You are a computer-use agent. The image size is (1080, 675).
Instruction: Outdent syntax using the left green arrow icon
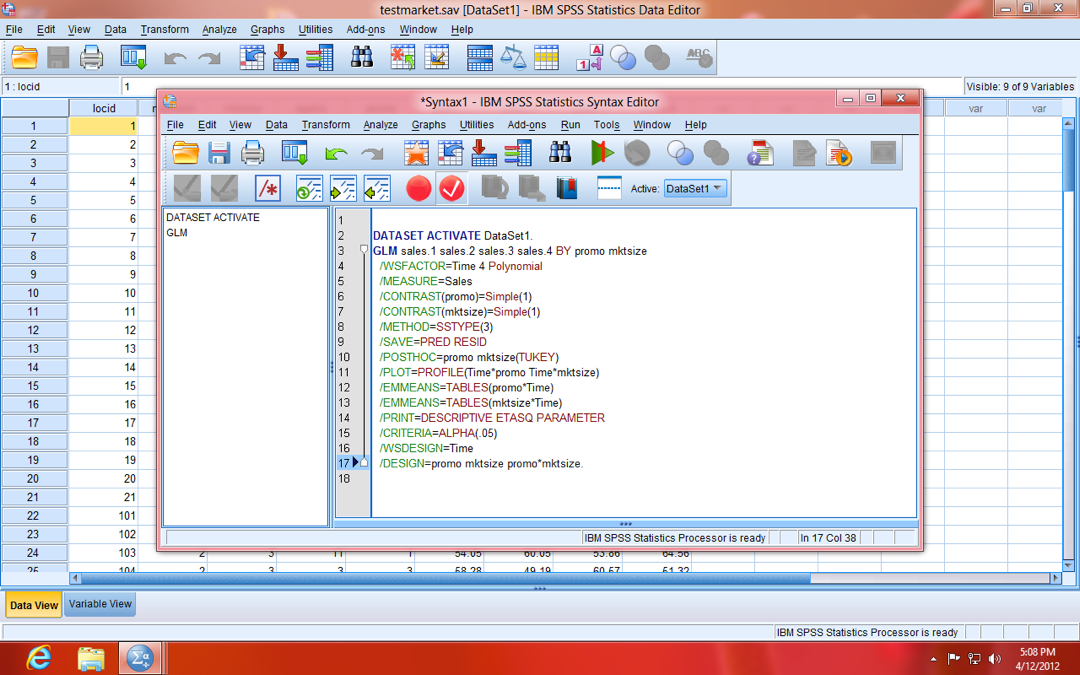point(377,188)
